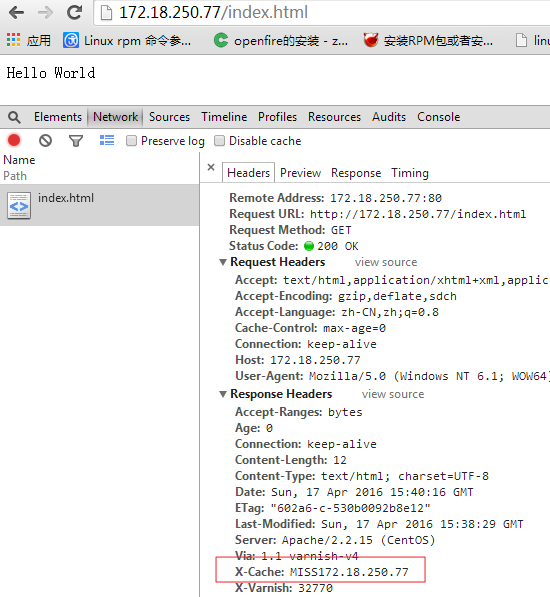The width and height of the screenshot is (550, 597).
Task: Select the Preview detail tab
Action: click(300, 173)
